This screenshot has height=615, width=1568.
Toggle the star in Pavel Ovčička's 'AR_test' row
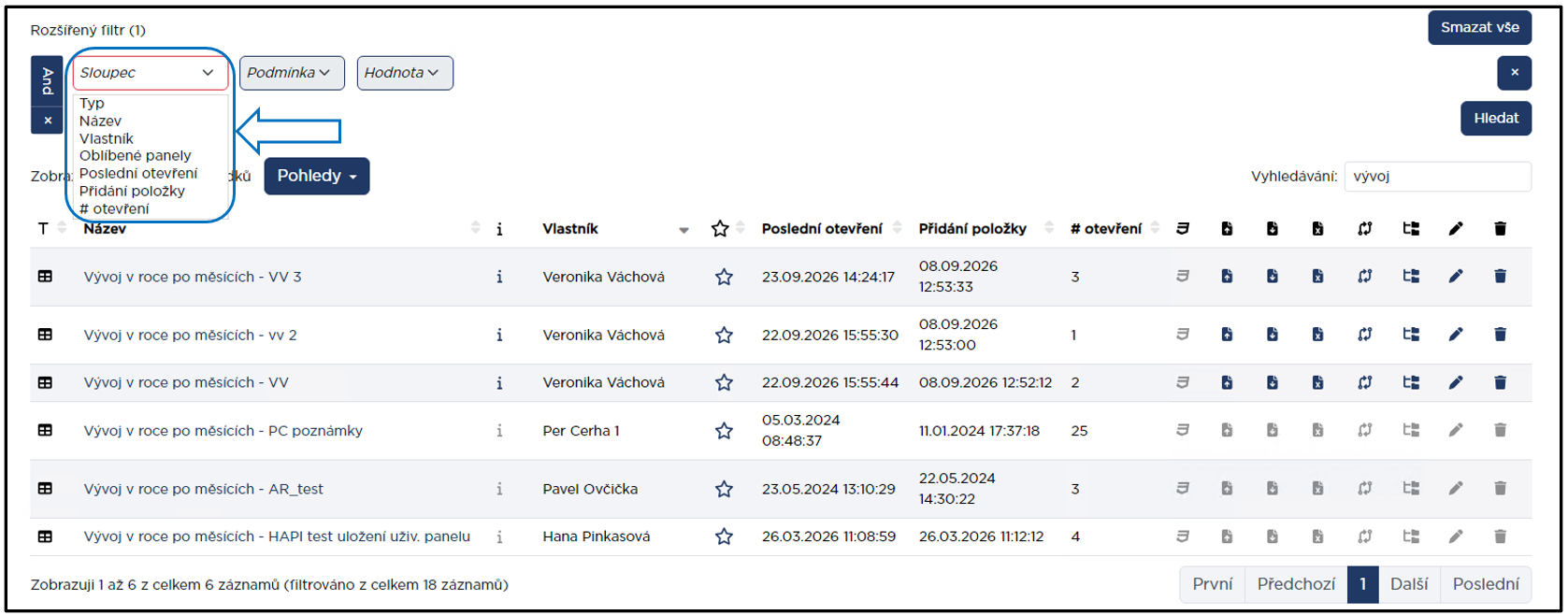pyautogui.click(x=724, y=489)
